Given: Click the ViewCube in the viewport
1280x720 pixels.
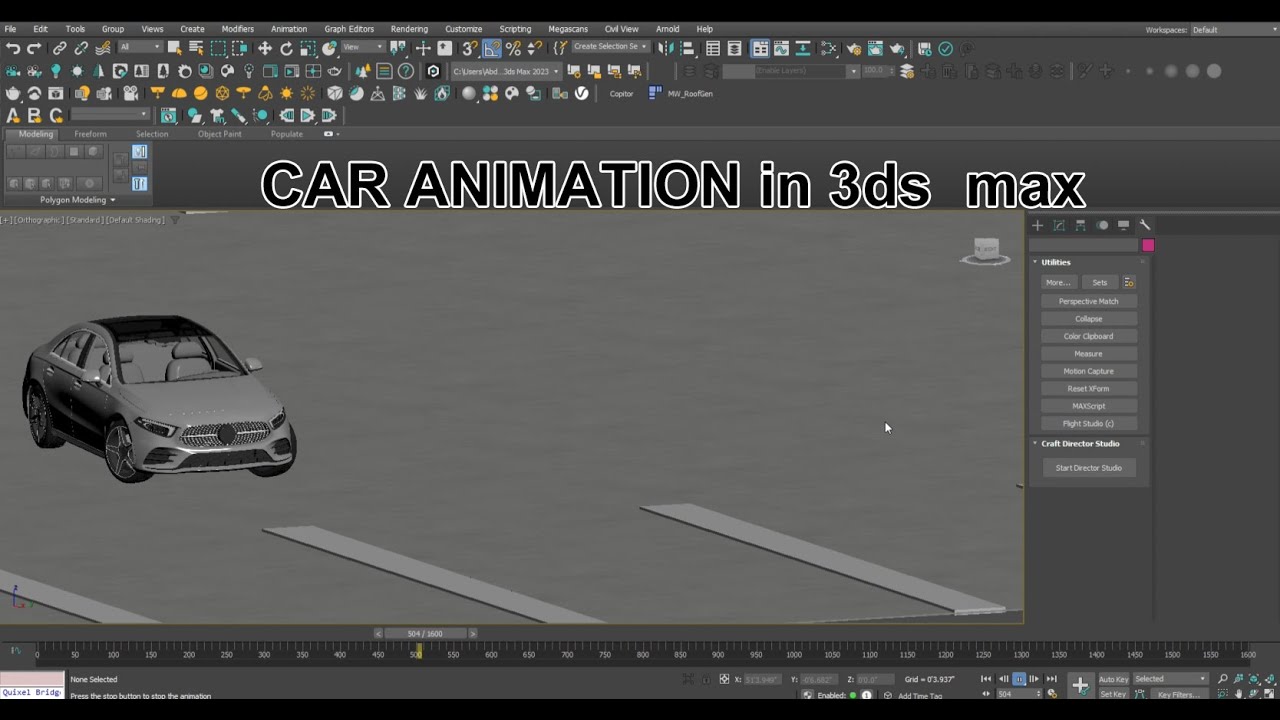Looking at the screenshot, I should tap(986, 251).
